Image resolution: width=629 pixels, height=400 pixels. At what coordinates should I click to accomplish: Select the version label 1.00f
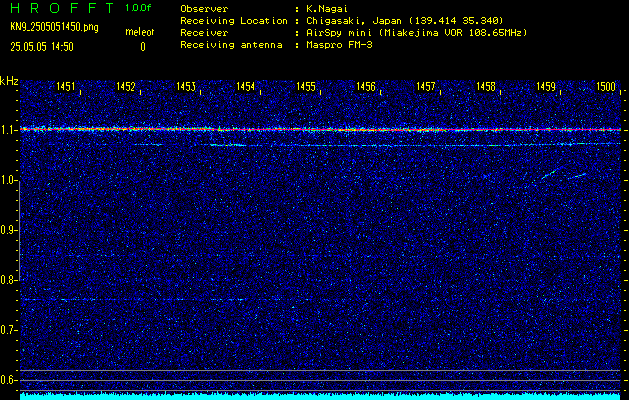[x=138, y=8]
